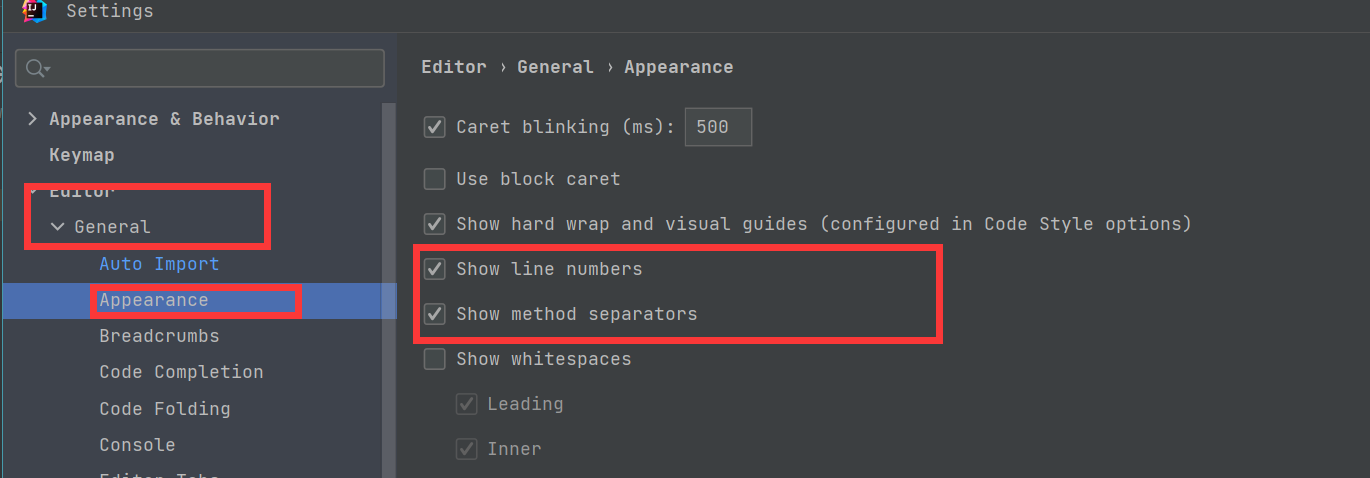Click the search magnifier icon
Image resolution: width=1370 pixels, height=478 pixels.
[x=36, y=68]
